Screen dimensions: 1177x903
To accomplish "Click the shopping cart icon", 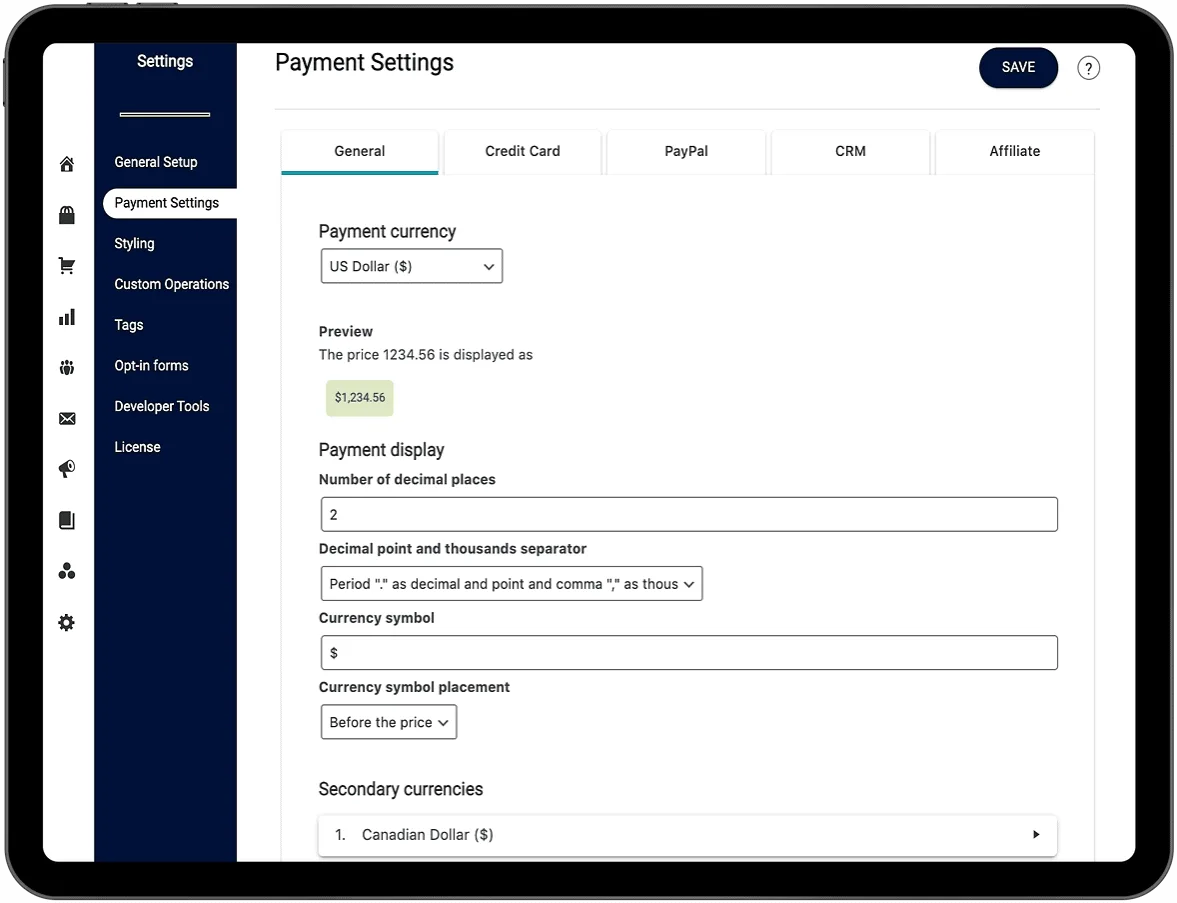I will (67, 266).
